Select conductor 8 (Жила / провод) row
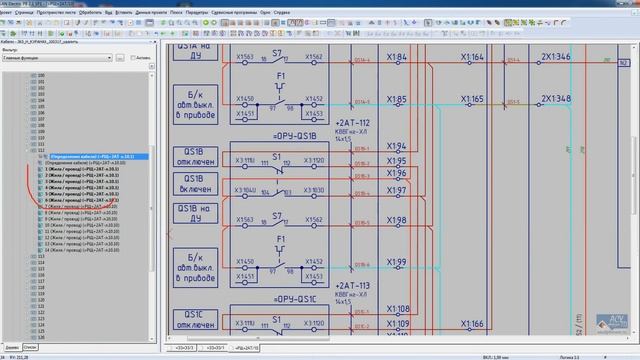The width and height of the screenshot is (640, 360). (82, 213)
